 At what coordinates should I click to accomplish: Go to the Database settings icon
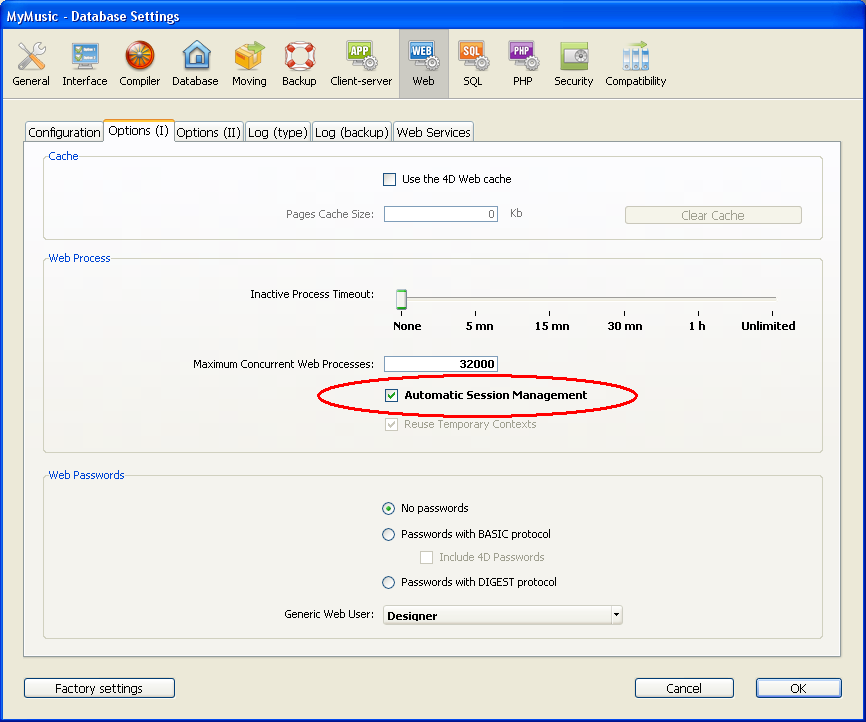click(195, 64)
